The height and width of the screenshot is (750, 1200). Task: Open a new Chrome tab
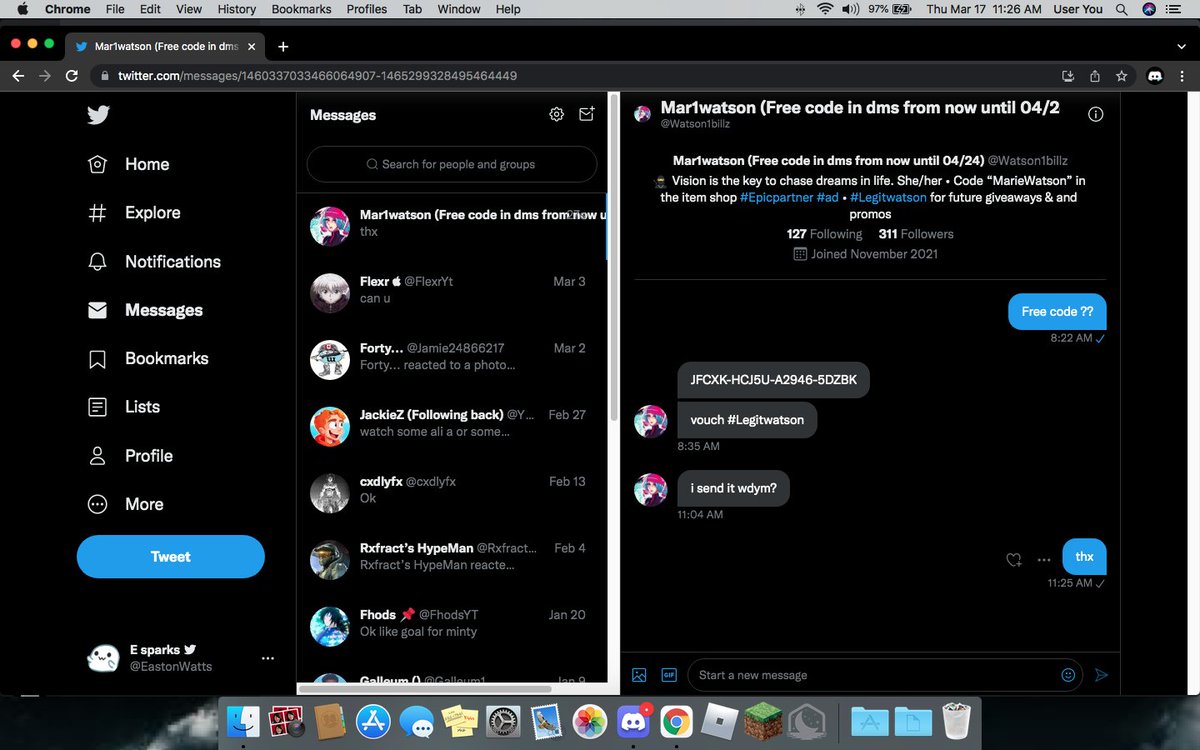(283, 46)
